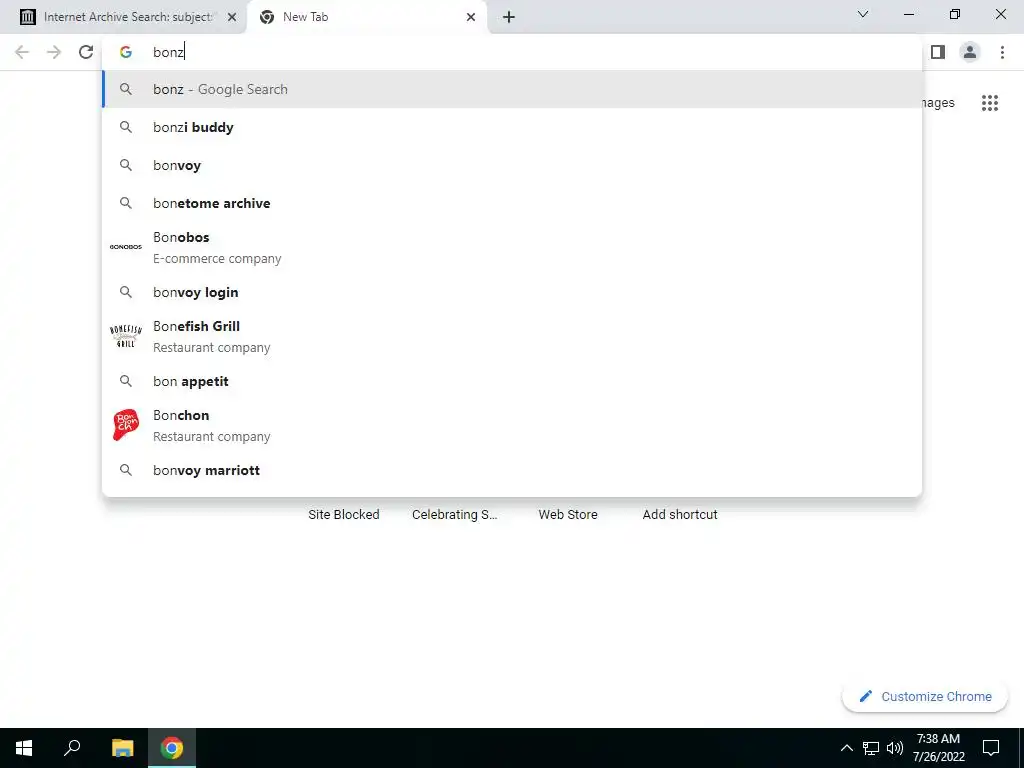Select the New Tab tab
The image size is (1024, 768).
point(367,18)
